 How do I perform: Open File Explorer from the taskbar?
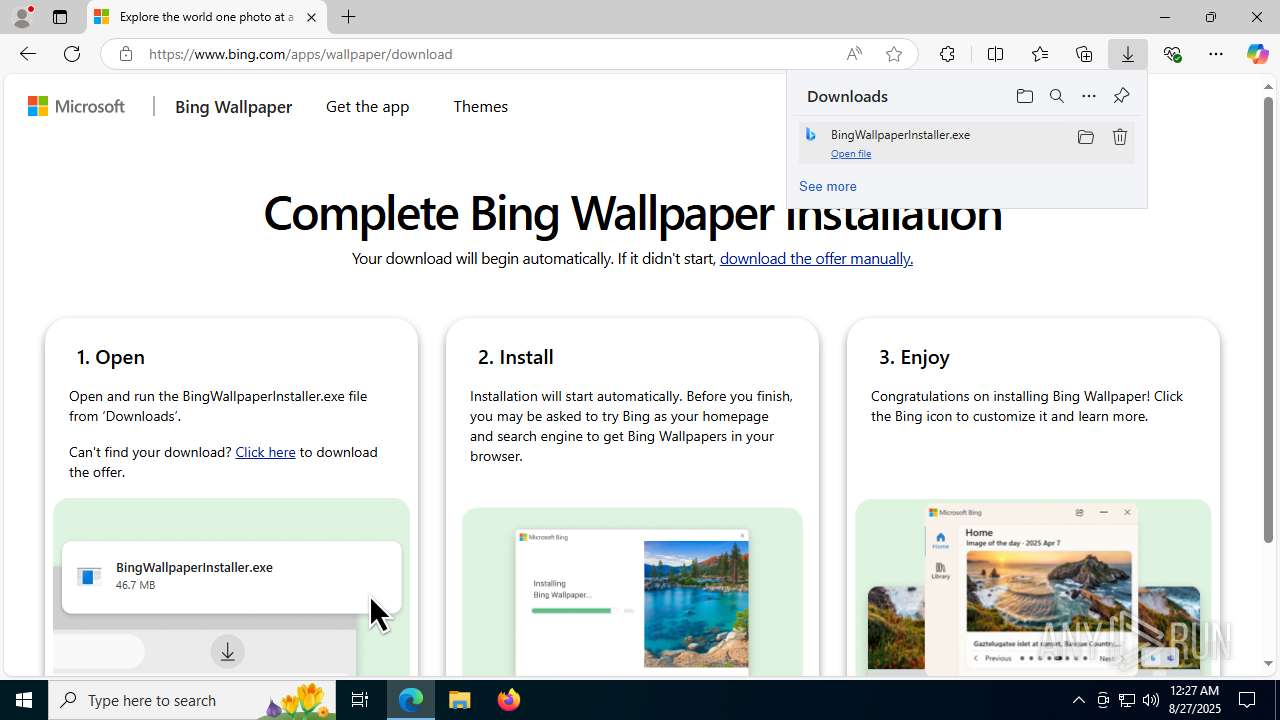coord(460,700)
